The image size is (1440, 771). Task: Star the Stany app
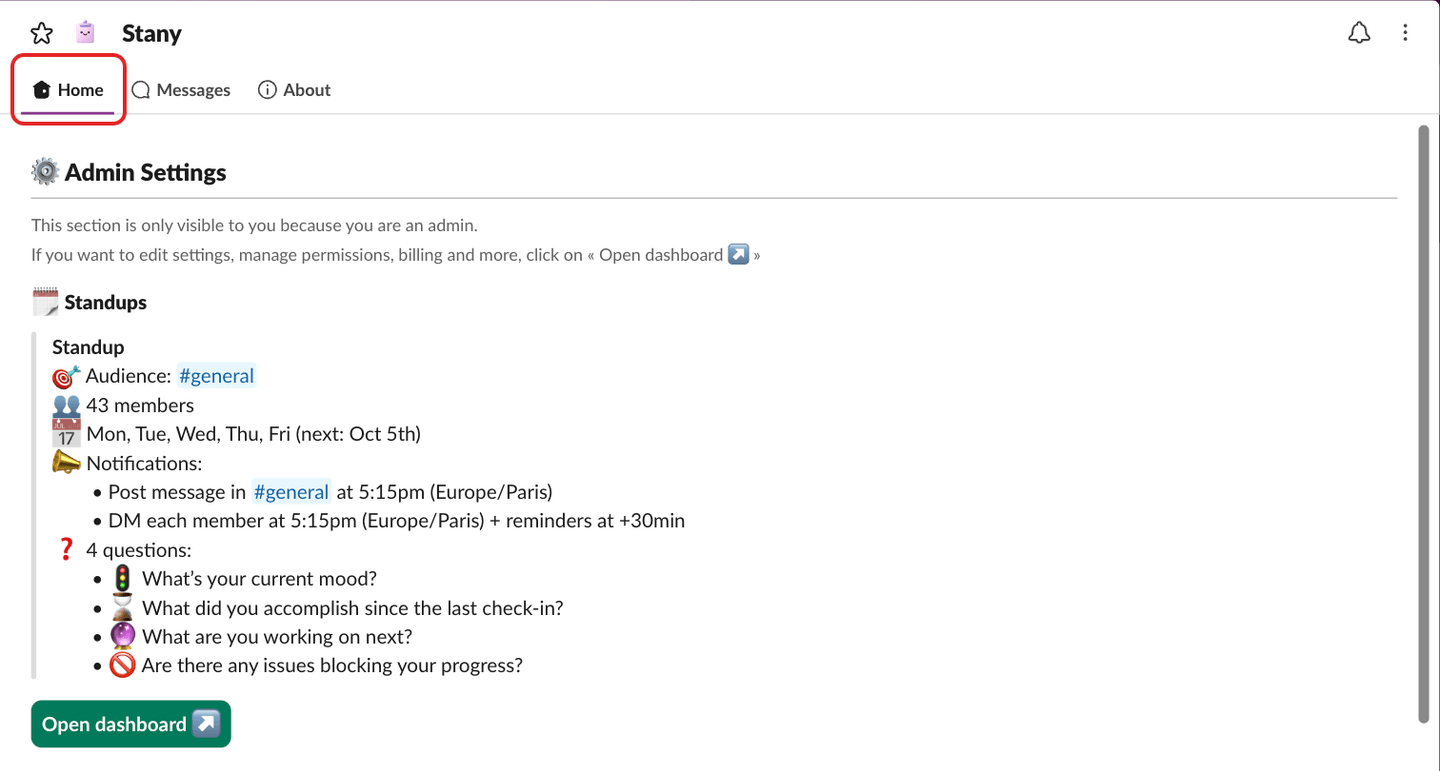[41, 33]
